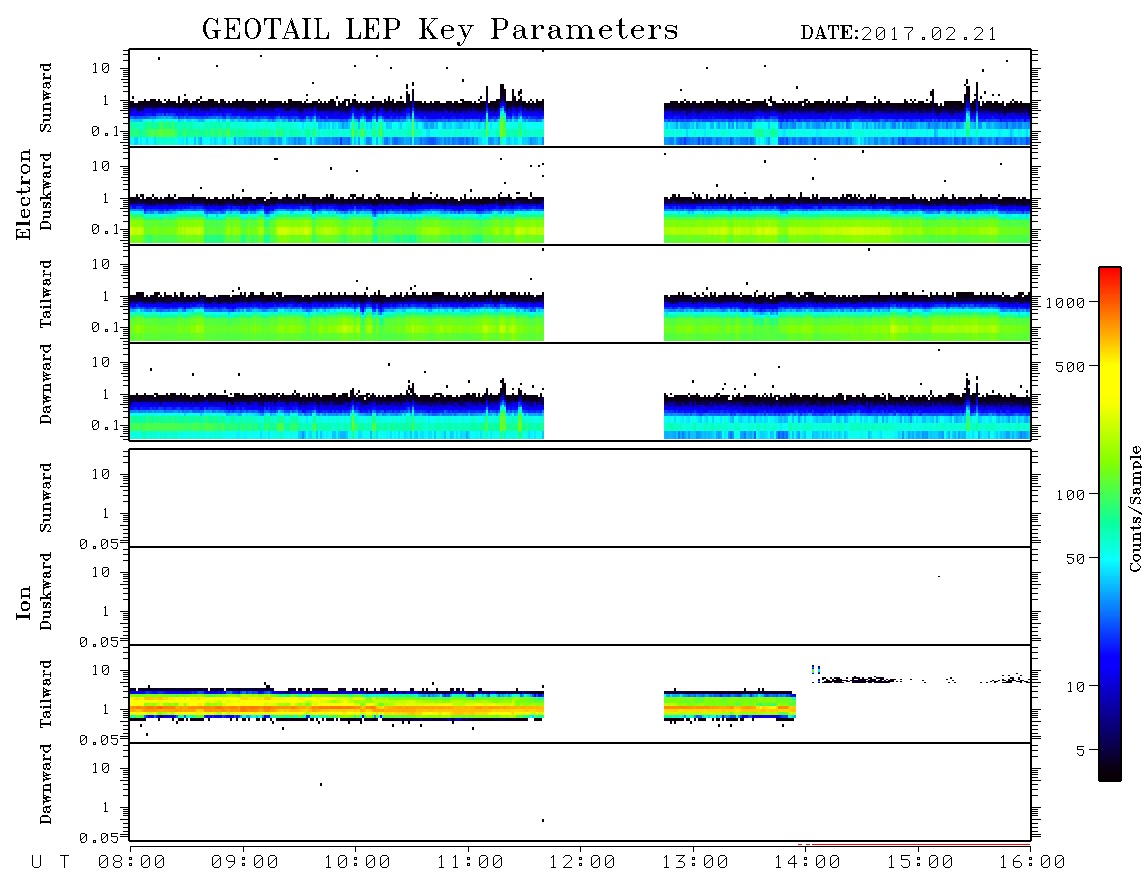
Task: Click the Ion Tailward flux band before 11:40
Action: point(336,704)
